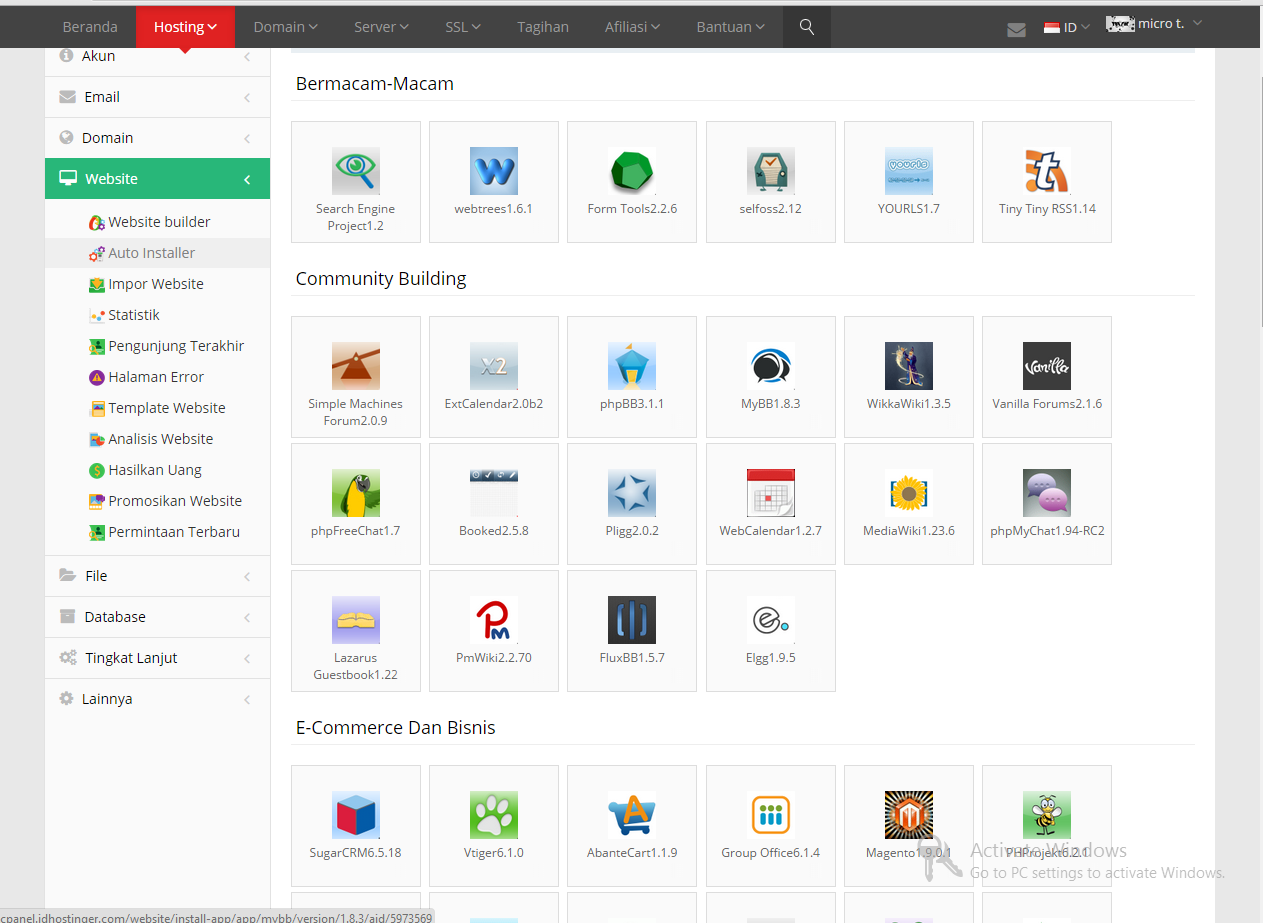The width and height of the screenshot is (1263, 923).
Task: Open the AbanteCart 1.1.9 cart icon
Action: [632, 815]
